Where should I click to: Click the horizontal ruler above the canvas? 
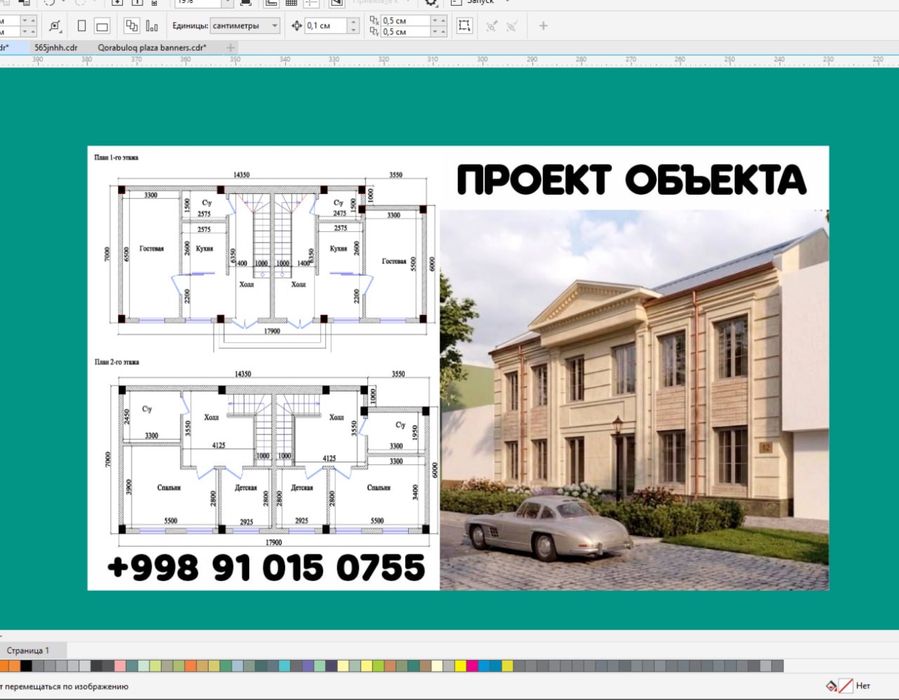[x=450, y=60]
